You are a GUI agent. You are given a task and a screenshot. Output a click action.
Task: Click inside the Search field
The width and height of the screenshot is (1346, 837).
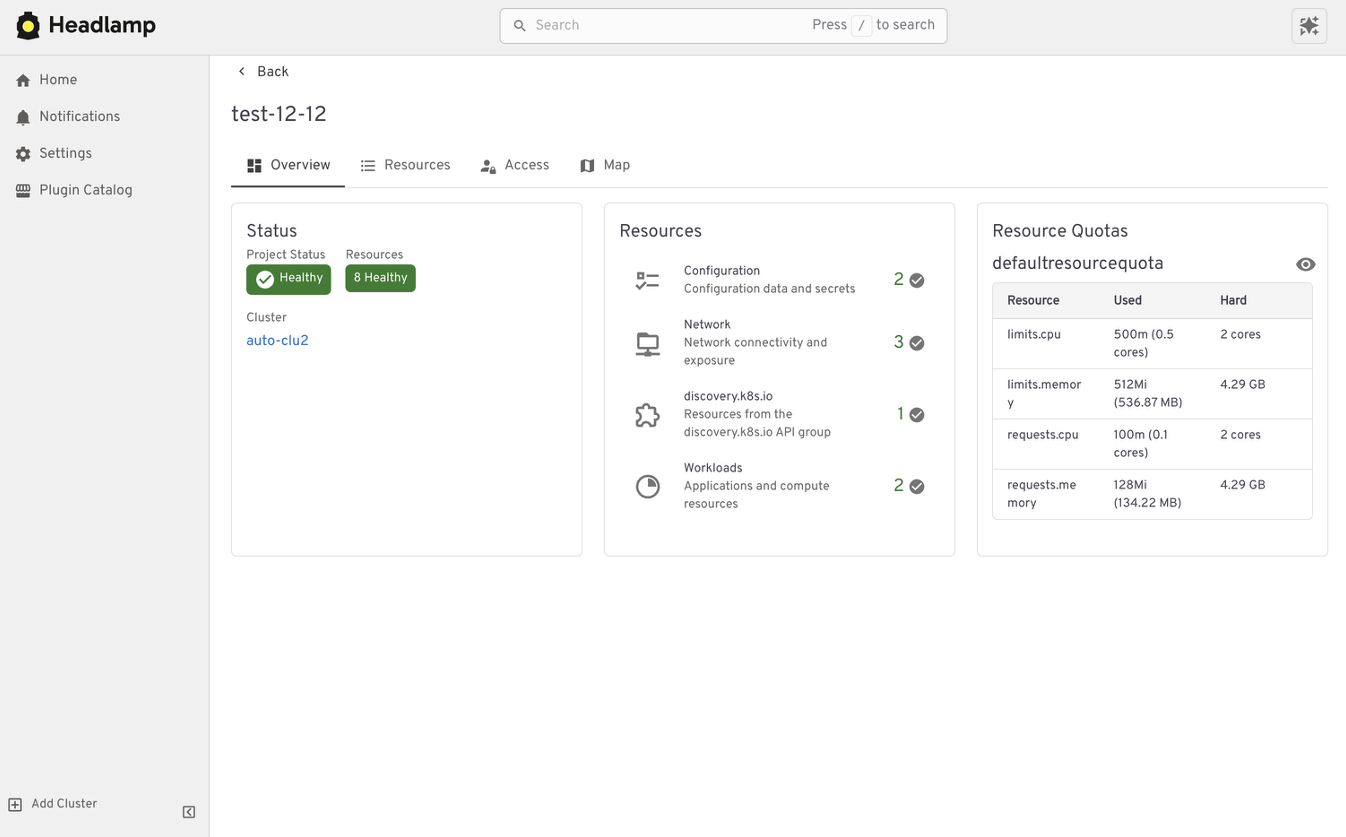click(x=650, y=25)
